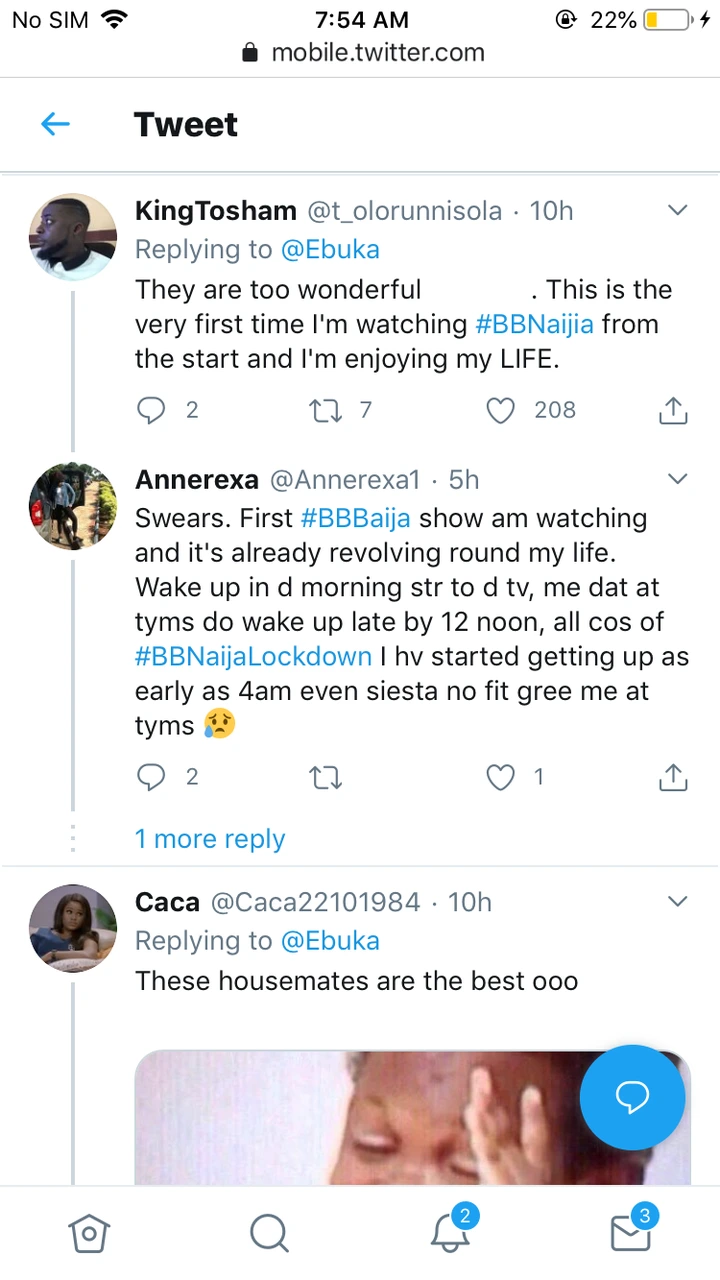The height and width of the screenshot is (1280, 720).
Task: Go to the Home tab
Action: tap(88, 1233)
